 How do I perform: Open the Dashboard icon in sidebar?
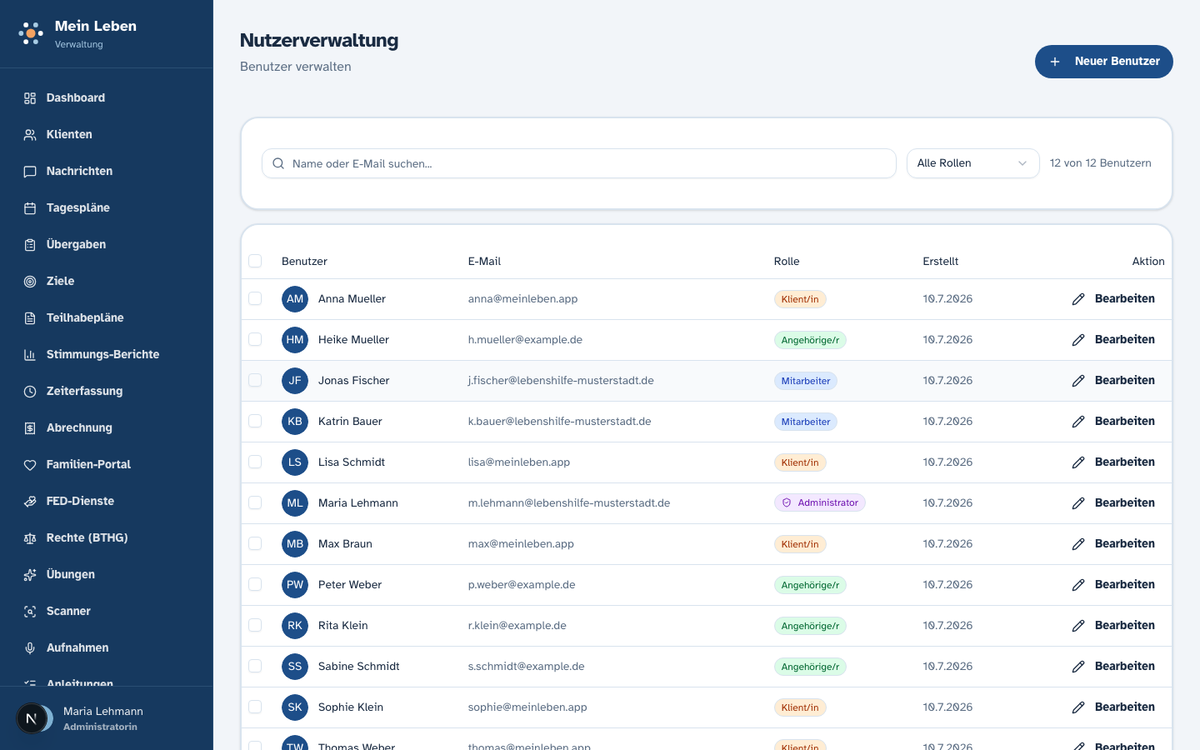click(30, 98)
